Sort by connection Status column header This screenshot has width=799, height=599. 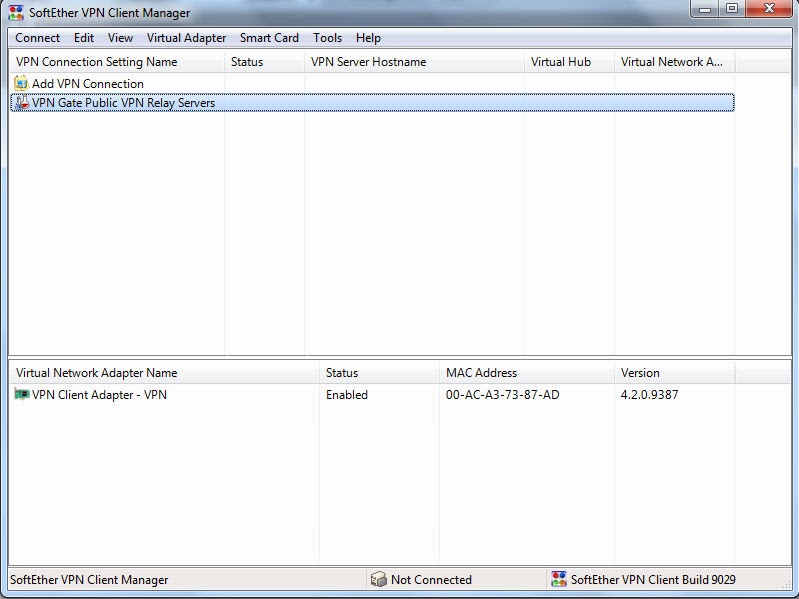(264, 62)
